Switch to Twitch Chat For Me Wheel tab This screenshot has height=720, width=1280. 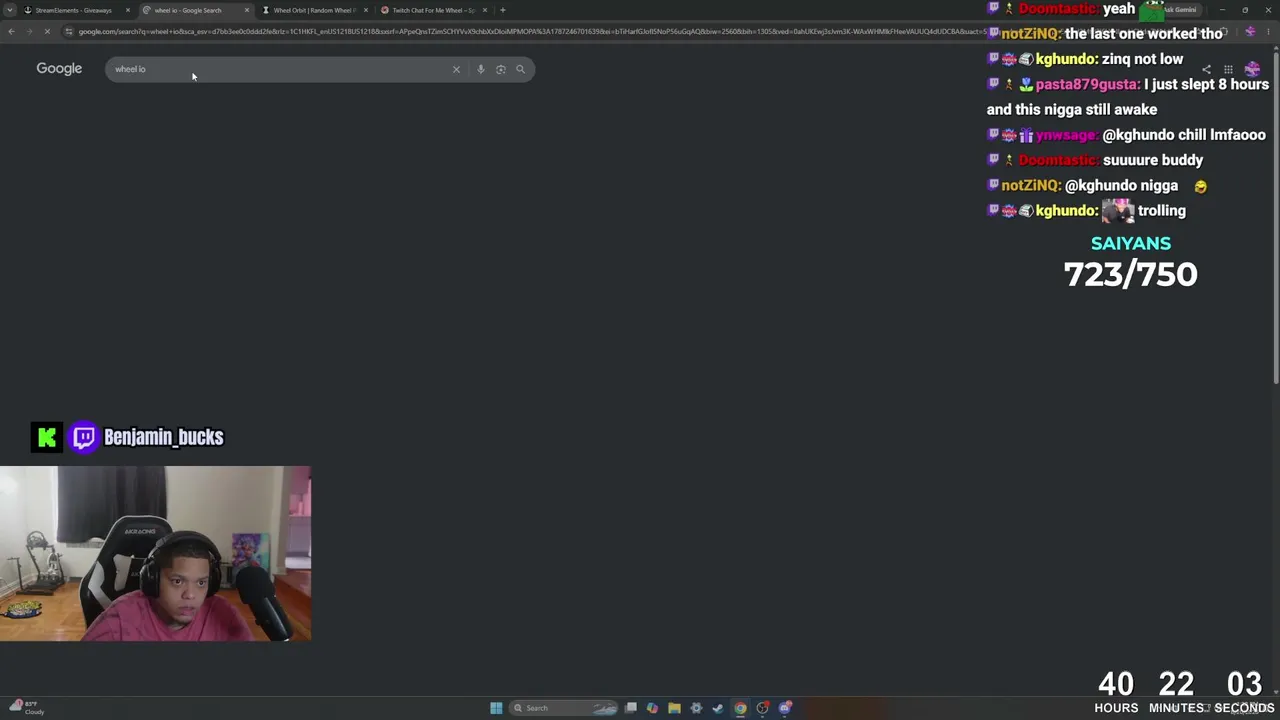(x=434, y=10)
